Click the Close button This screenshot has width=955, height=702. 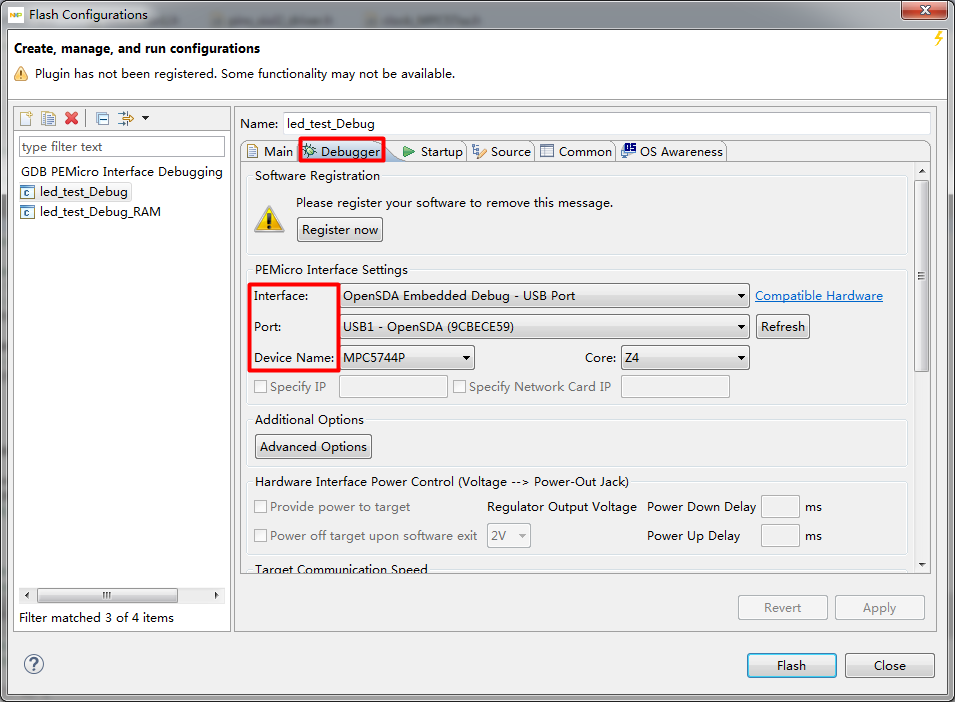tap(889, 665)
